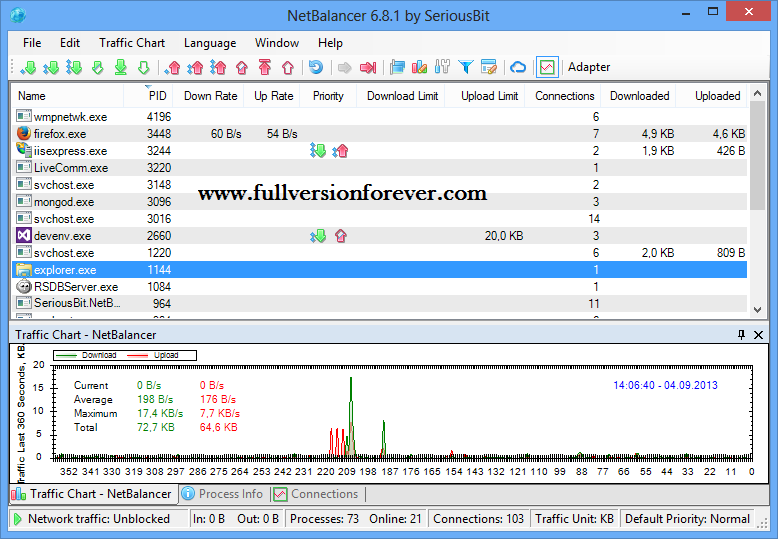Screen dimensions: 778x539
Task: Click the gray right arrow toolbar icon
Action: pyautogui.click(x=344, y=67)
